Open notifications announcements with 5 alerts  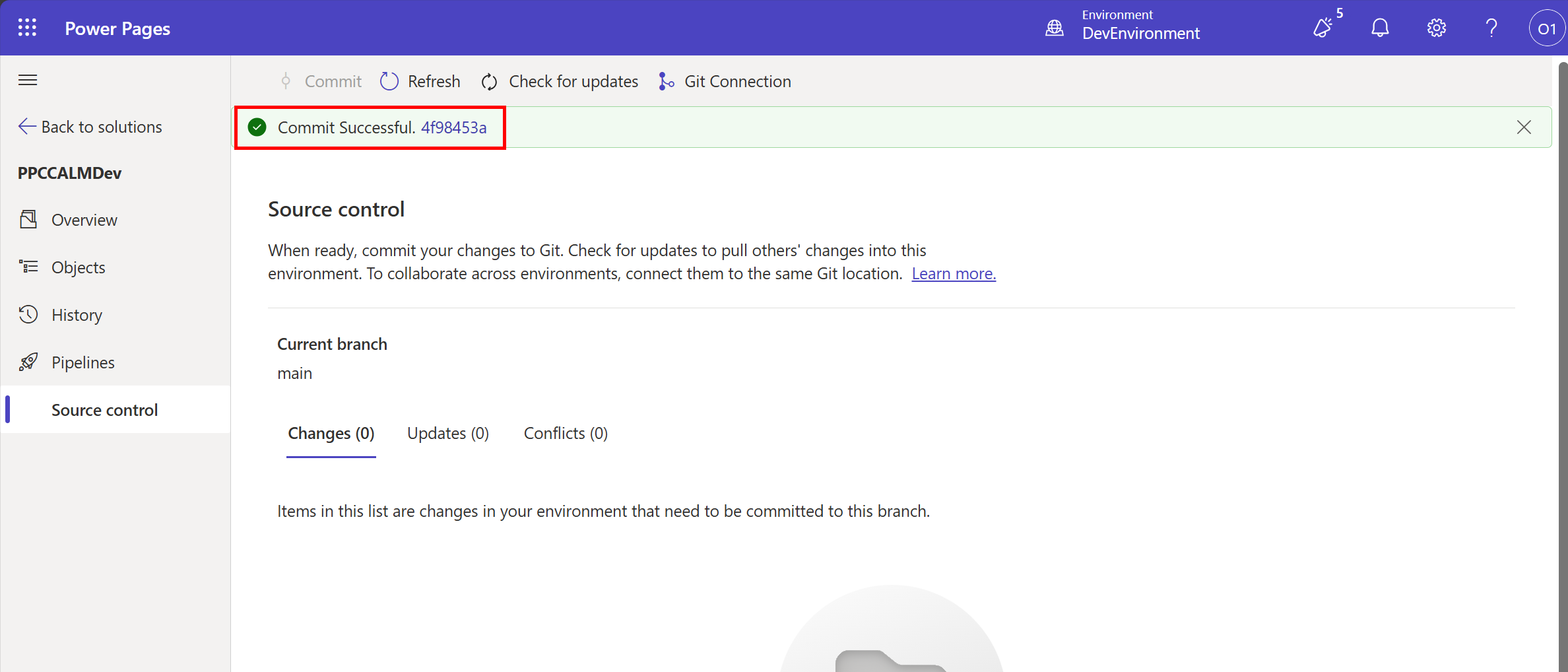click(x=1323, y=27)
